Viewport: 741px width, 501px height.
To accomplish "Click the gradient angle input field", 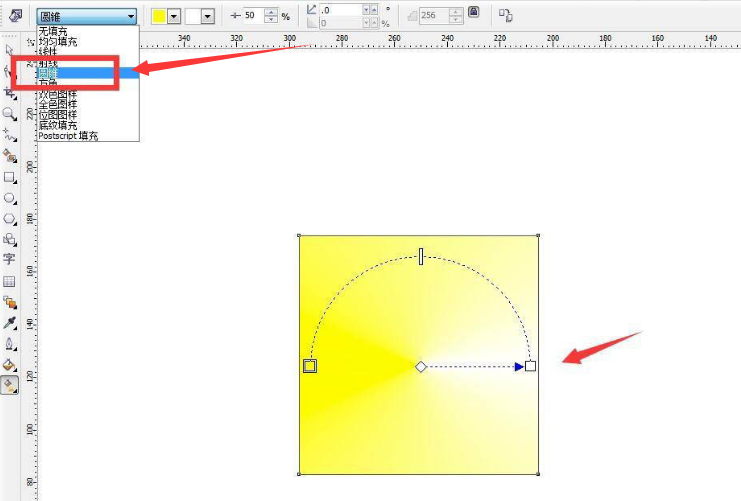I will coord(342,10).
